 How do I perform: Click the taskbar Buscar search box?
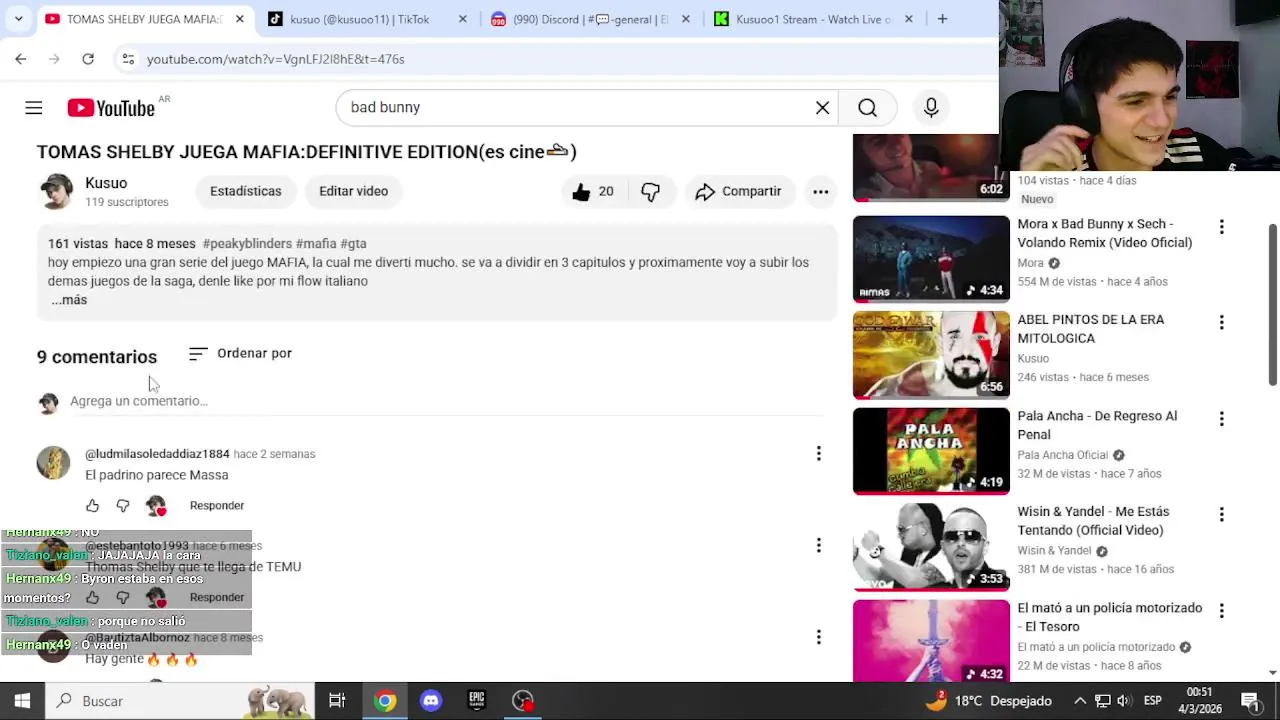click(180, 701)
